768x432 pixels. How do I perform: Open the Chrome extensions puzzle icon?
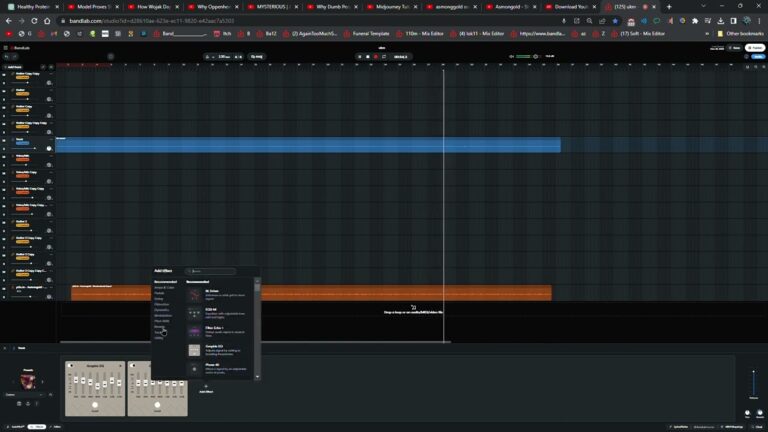click(695, 21)
